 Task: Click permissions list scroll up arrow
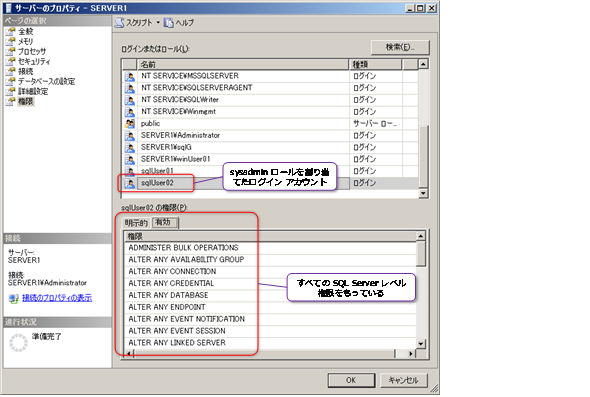[x=421, y=236]
